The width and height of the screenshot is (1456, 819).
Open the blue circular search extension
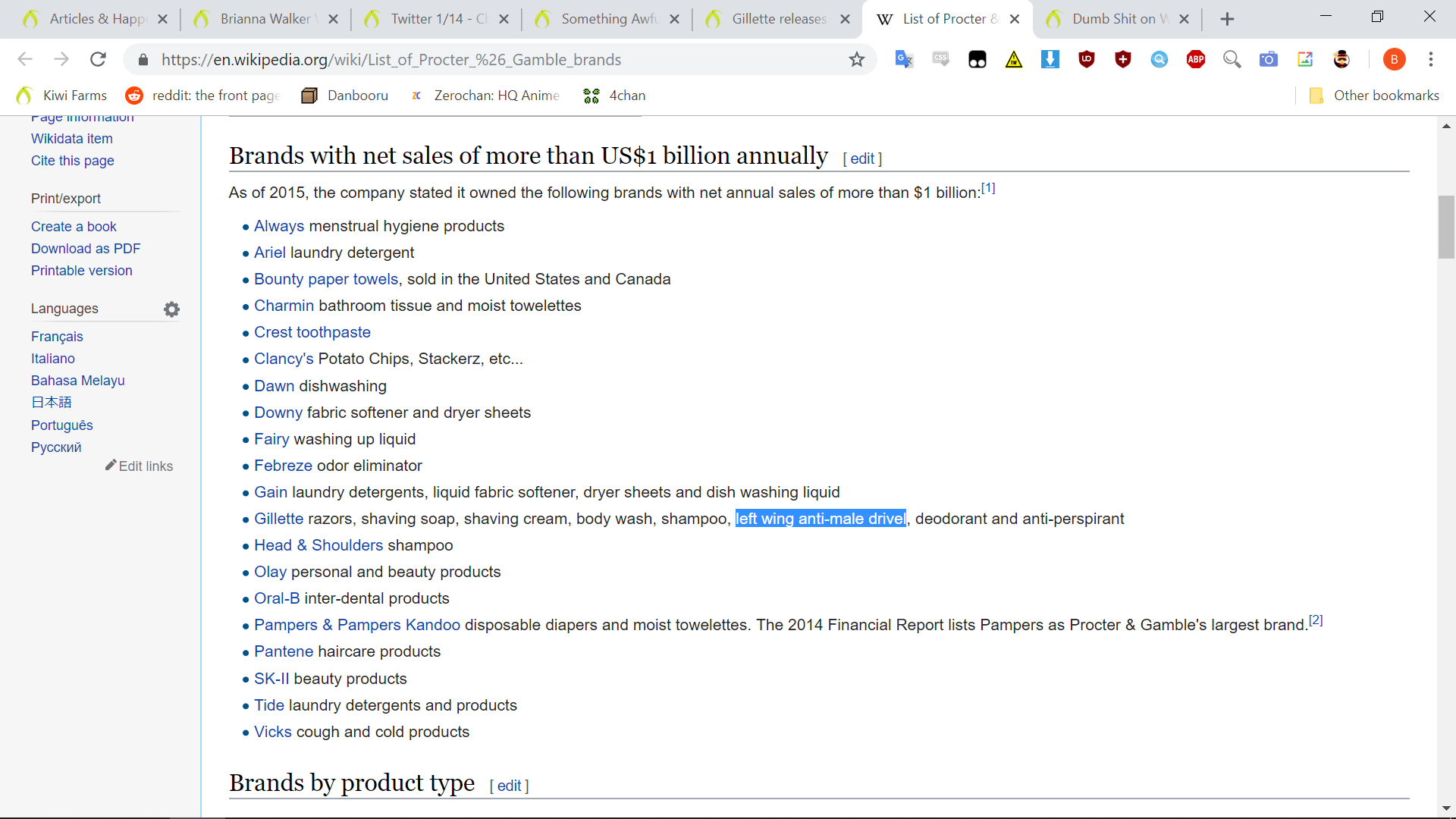click(1159, 59)
